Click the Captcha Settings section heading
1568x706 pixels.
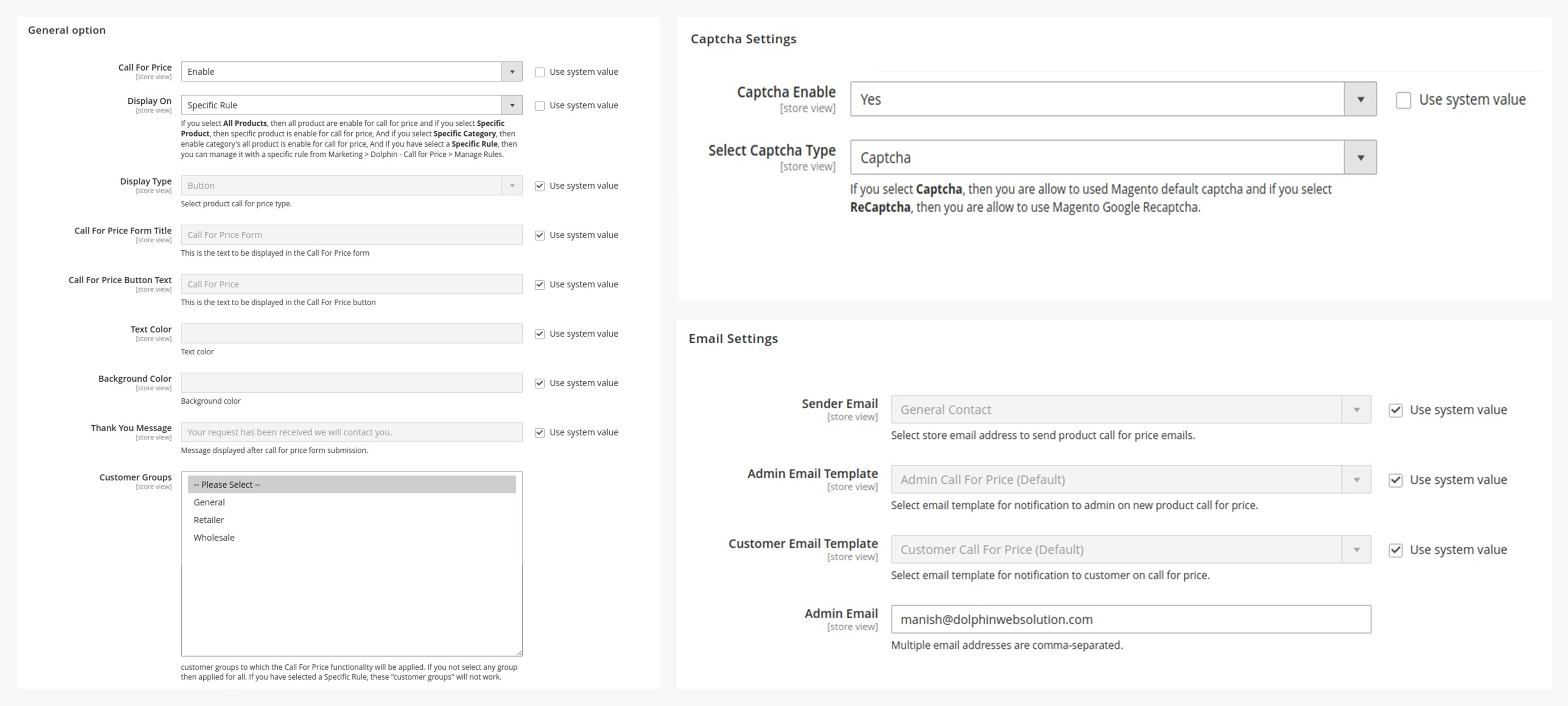[743, 39]
